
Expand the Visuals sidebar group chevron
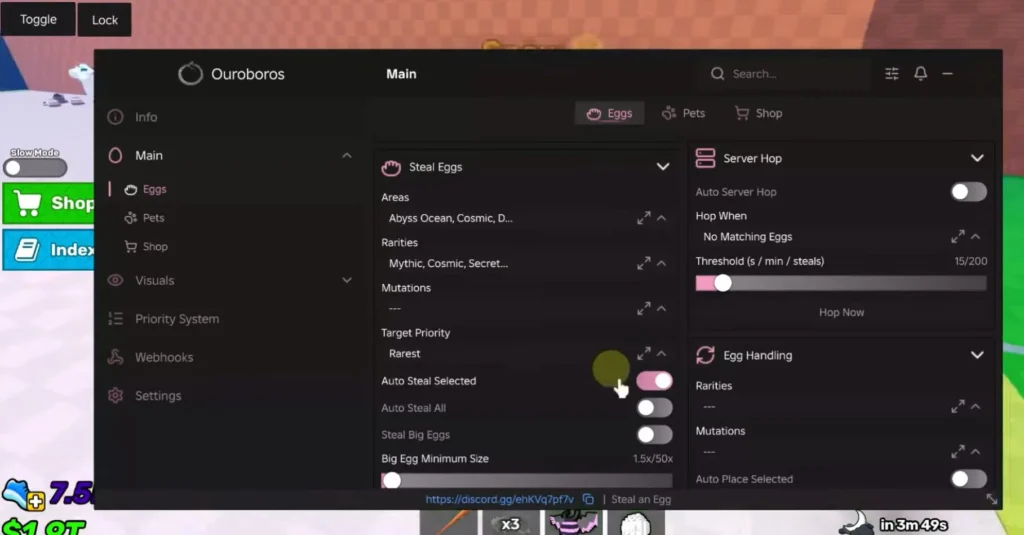tap(347, 280)
